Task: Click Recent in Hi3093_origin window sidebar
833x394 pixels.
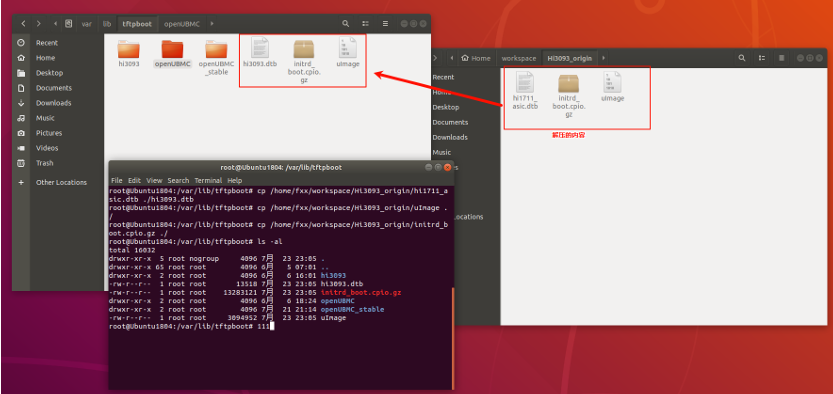Action: tap(444, 77)
